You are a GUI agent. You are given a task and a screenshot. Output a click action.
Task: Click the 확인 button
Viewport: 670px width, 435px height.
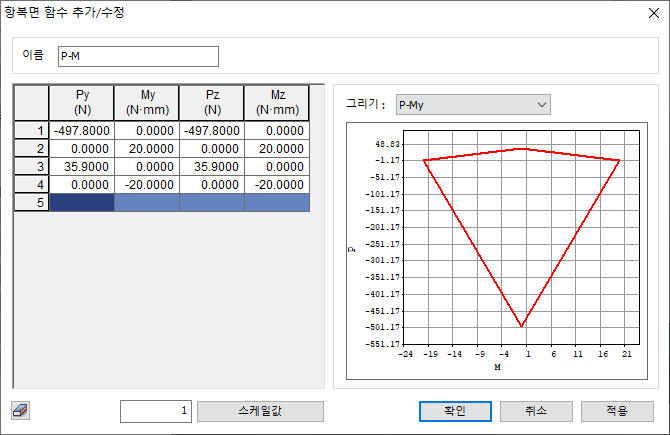tap(455, 411)
